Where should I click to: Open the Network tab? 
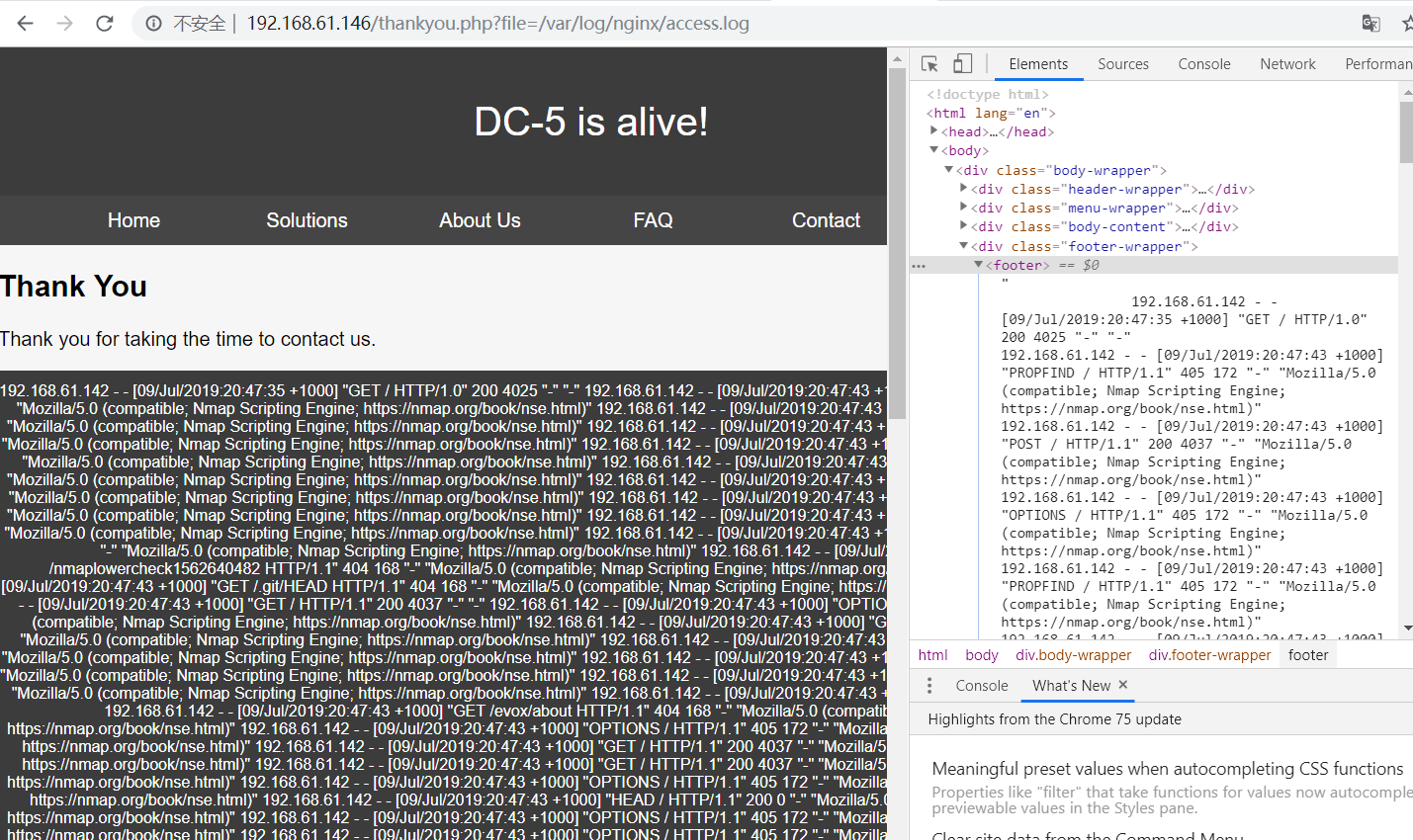pyautogui.click(x=1287, y=64)
